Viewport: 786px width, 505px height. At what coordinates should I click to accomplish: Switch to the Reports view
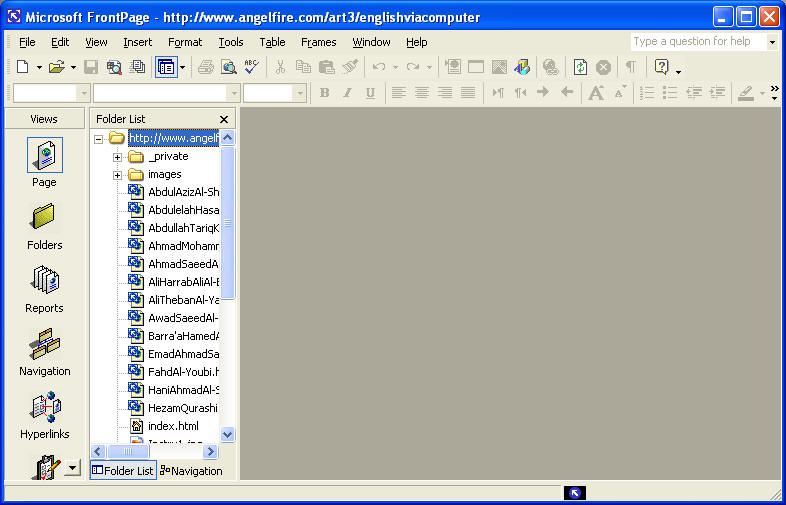coord(44,288)
